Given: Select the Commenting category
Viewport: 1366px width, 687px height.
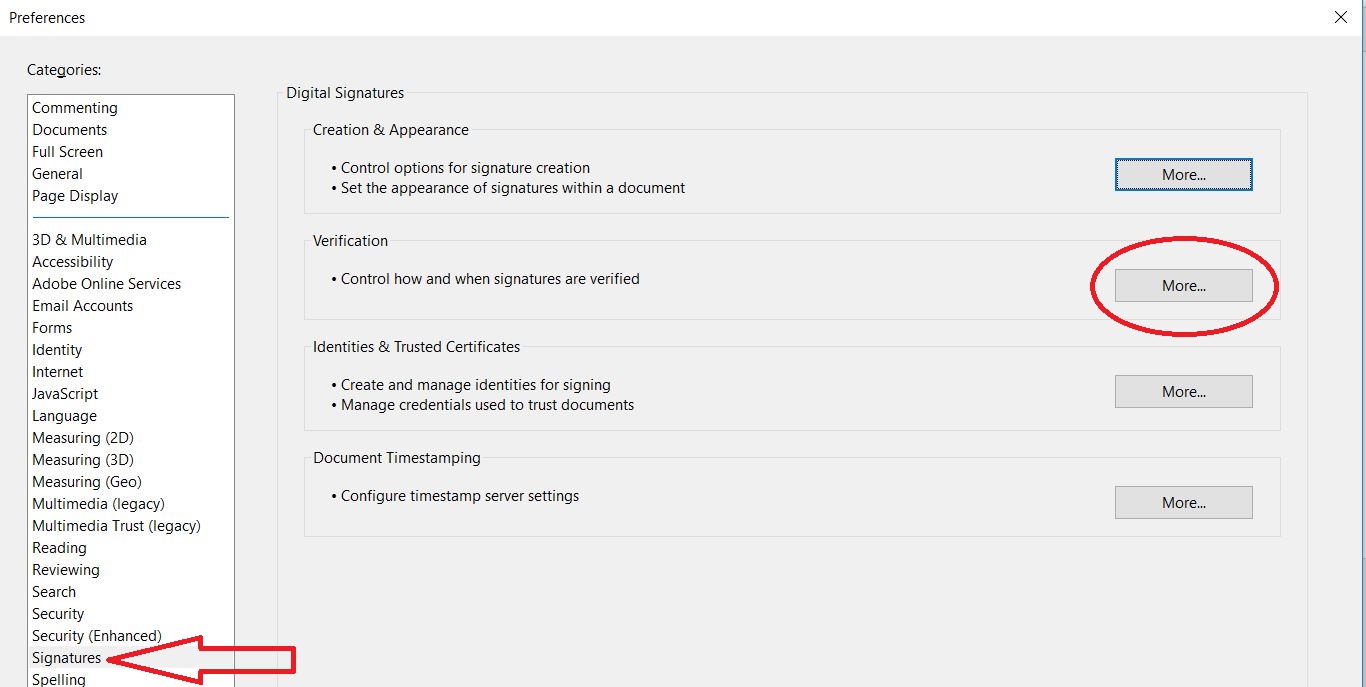Looking at the screenshot, I should (75, 108).
